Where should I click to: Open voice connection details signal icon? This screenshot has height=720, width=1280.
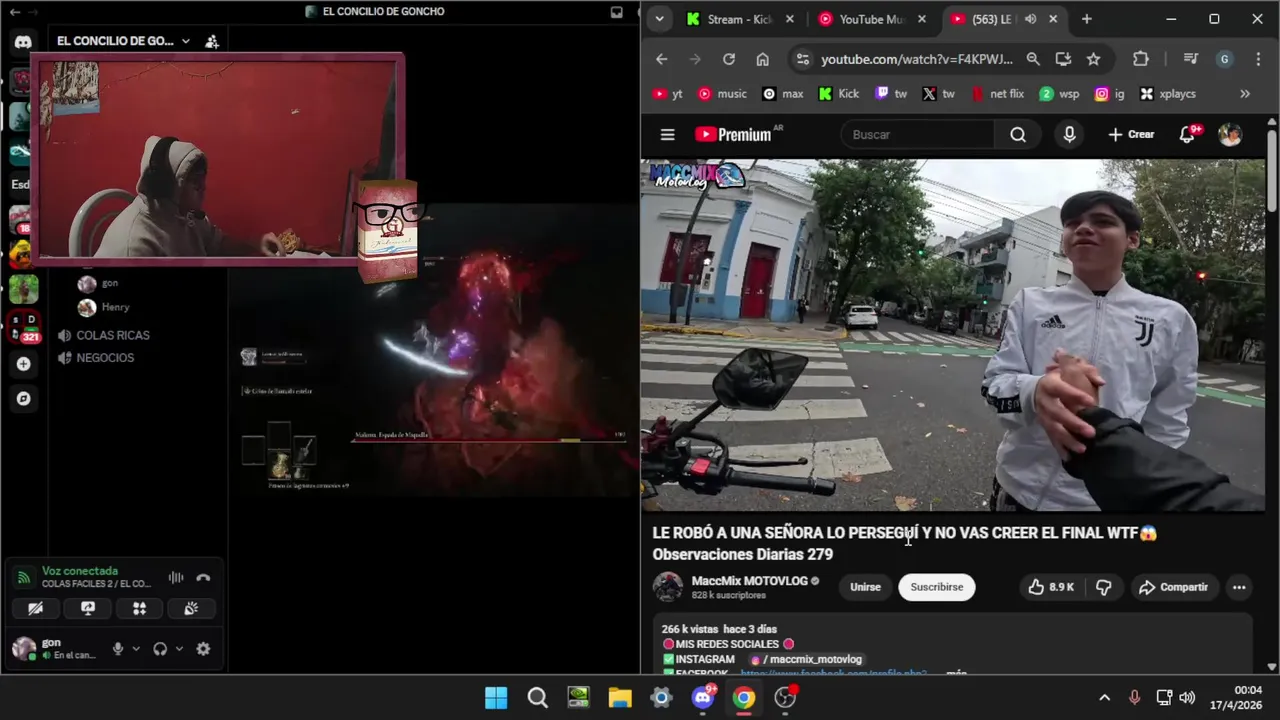pyautogui.click(x=23, y=577)
